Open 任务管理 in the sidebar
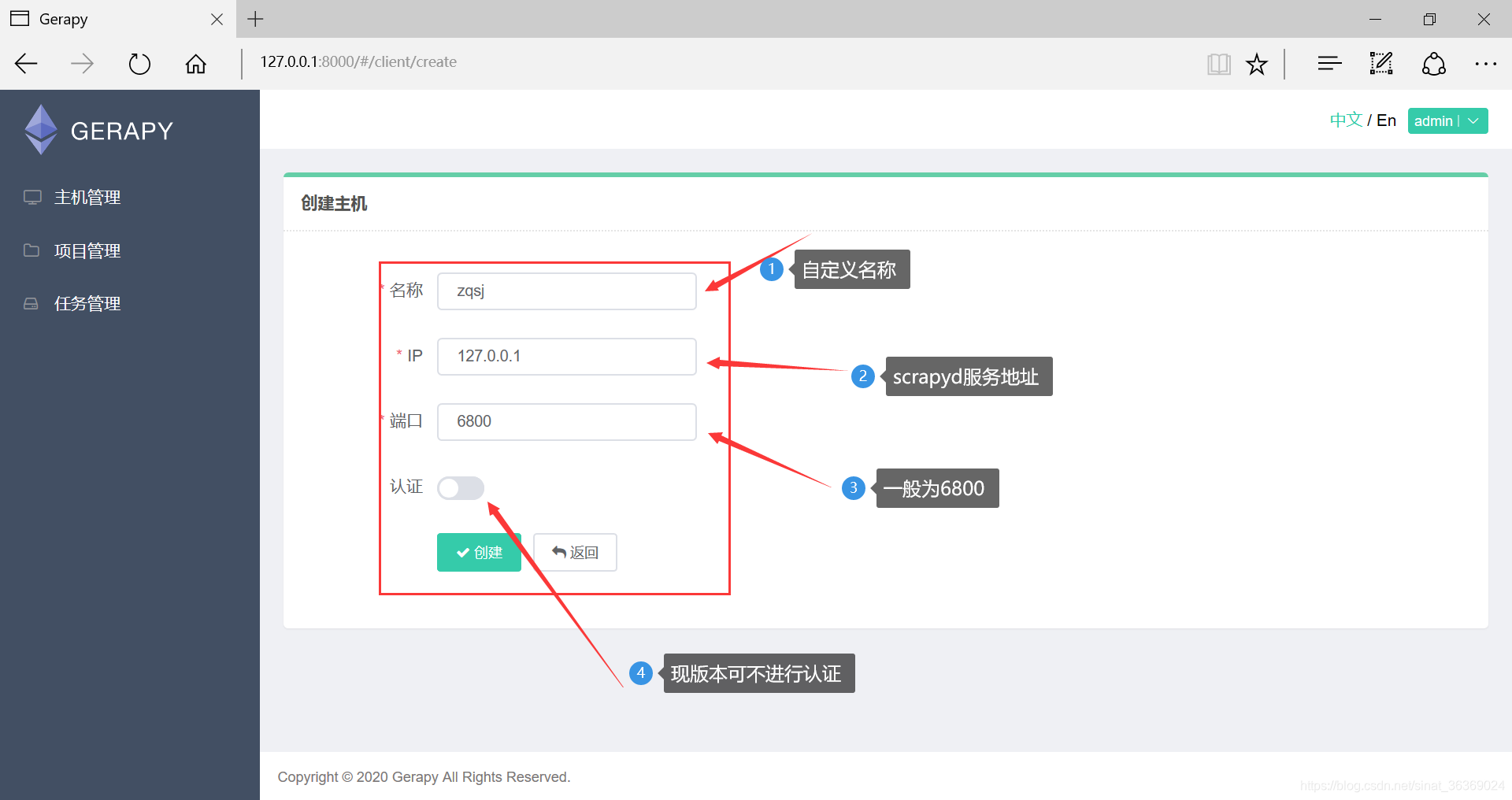1512x800 pixels. click(87, 304)
